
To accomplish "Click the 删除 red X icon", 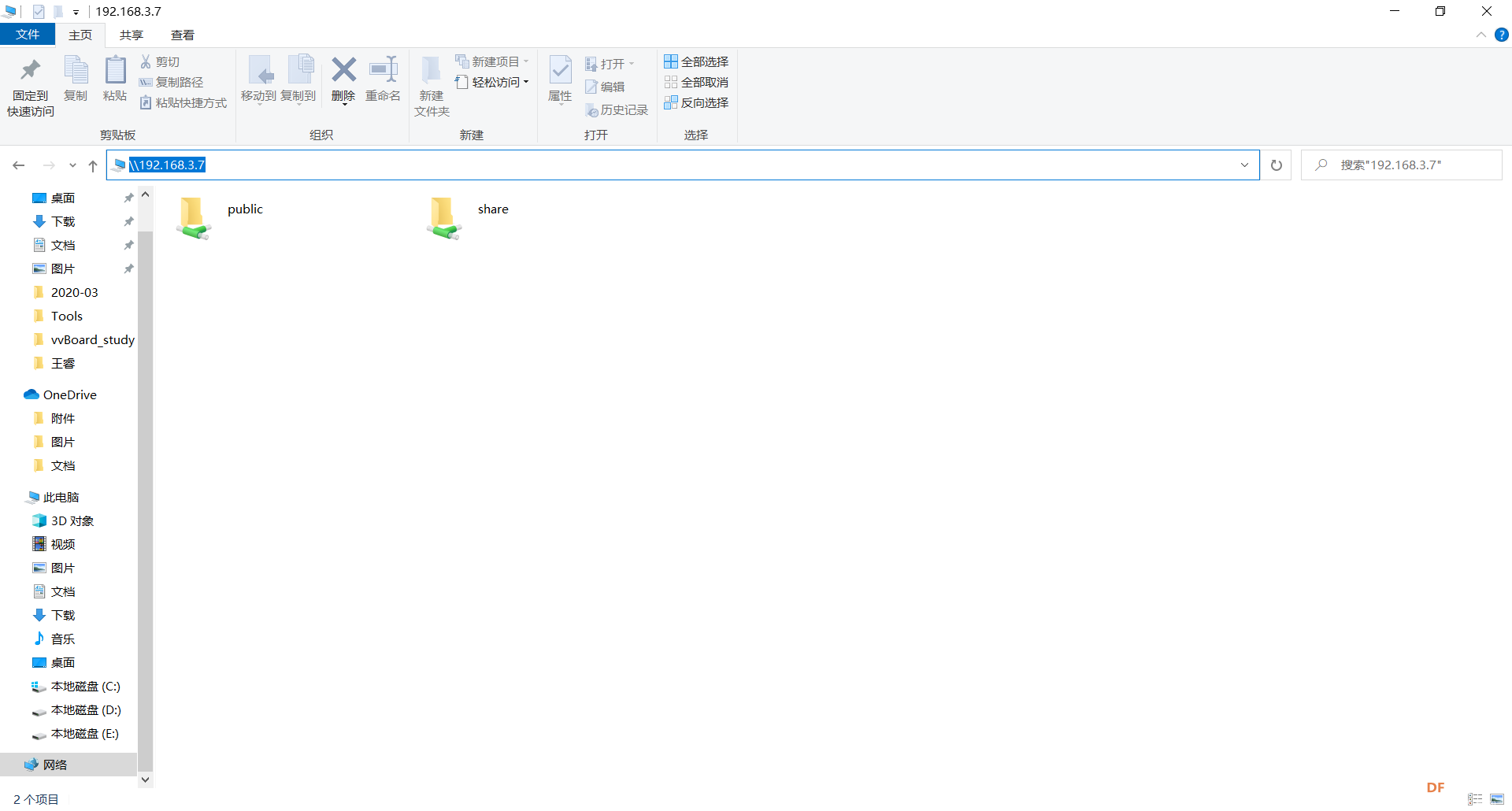I will point(343,69).
